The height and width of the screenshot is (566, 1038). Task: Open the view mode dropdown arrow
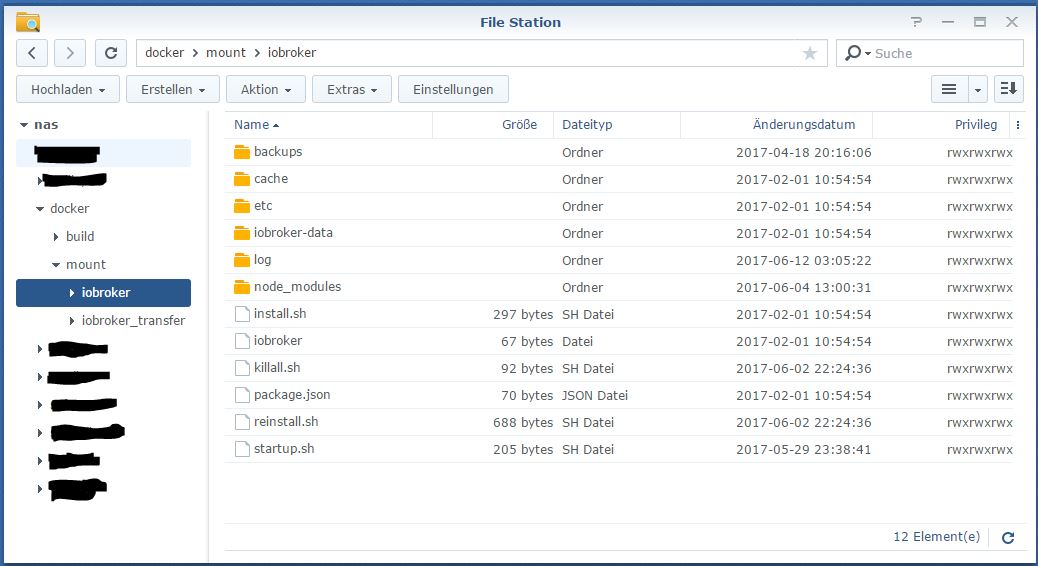(x=977, y=89)
